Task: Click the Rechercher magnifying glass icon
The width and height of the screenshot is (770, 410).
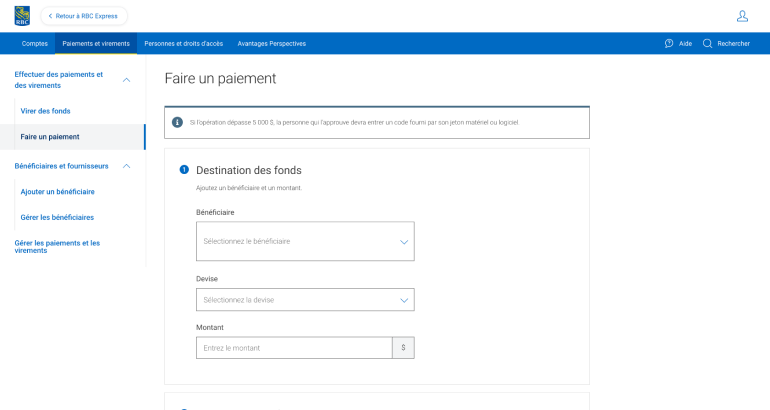Action: (708, 44)
